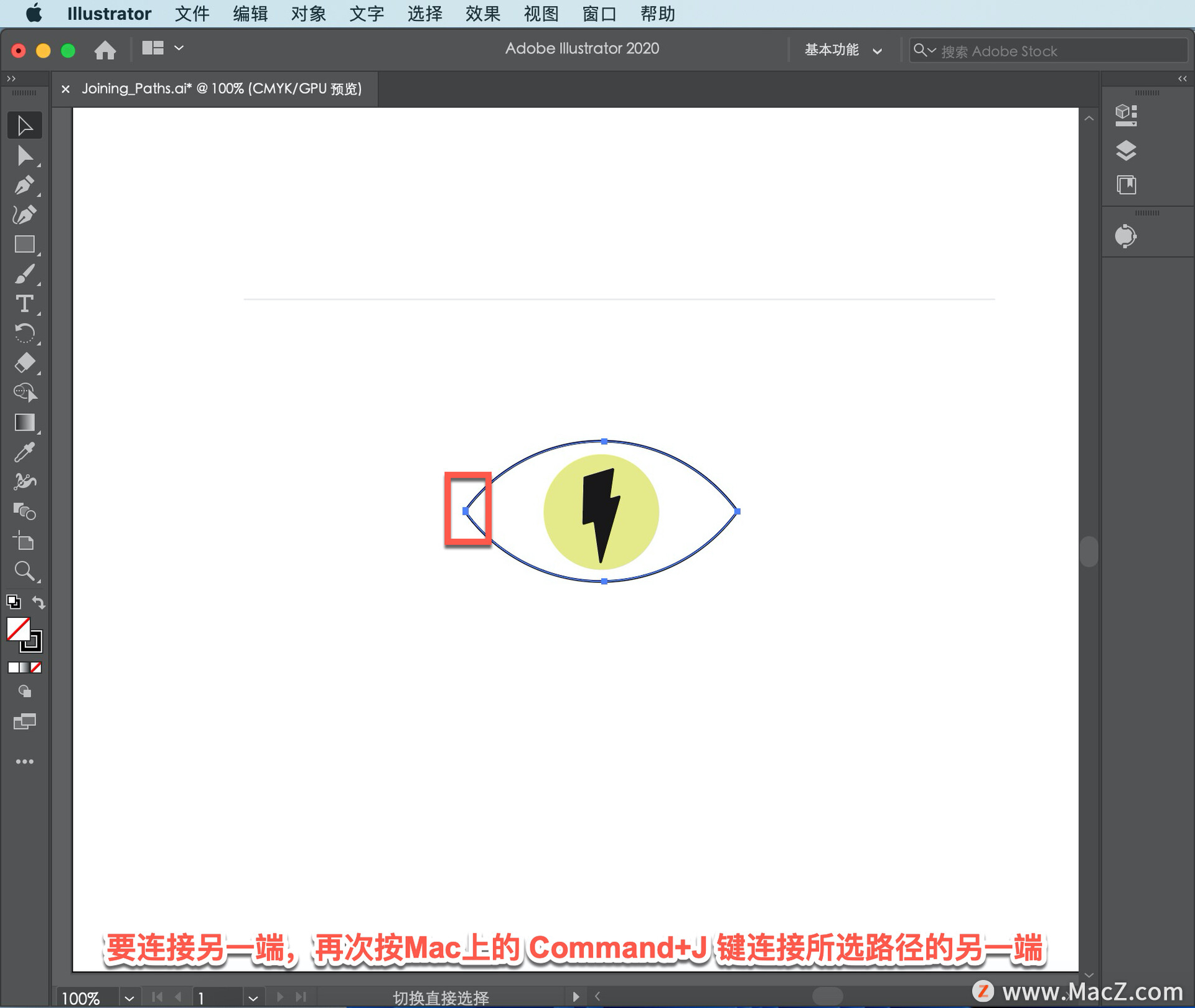This screenshot has height=1008, width=1195.
Task: Select the Pen tool
Action: point(25,185)
